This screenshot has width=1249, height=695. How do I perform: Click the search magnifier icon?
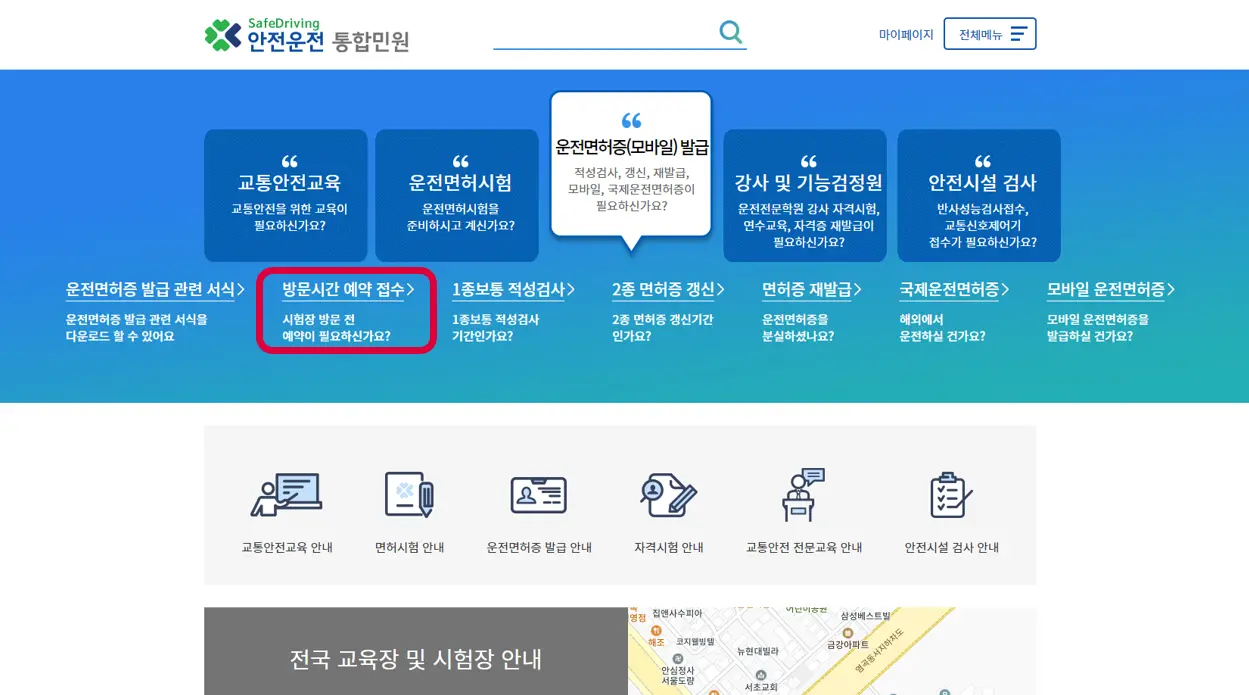[x=730, y=31]
